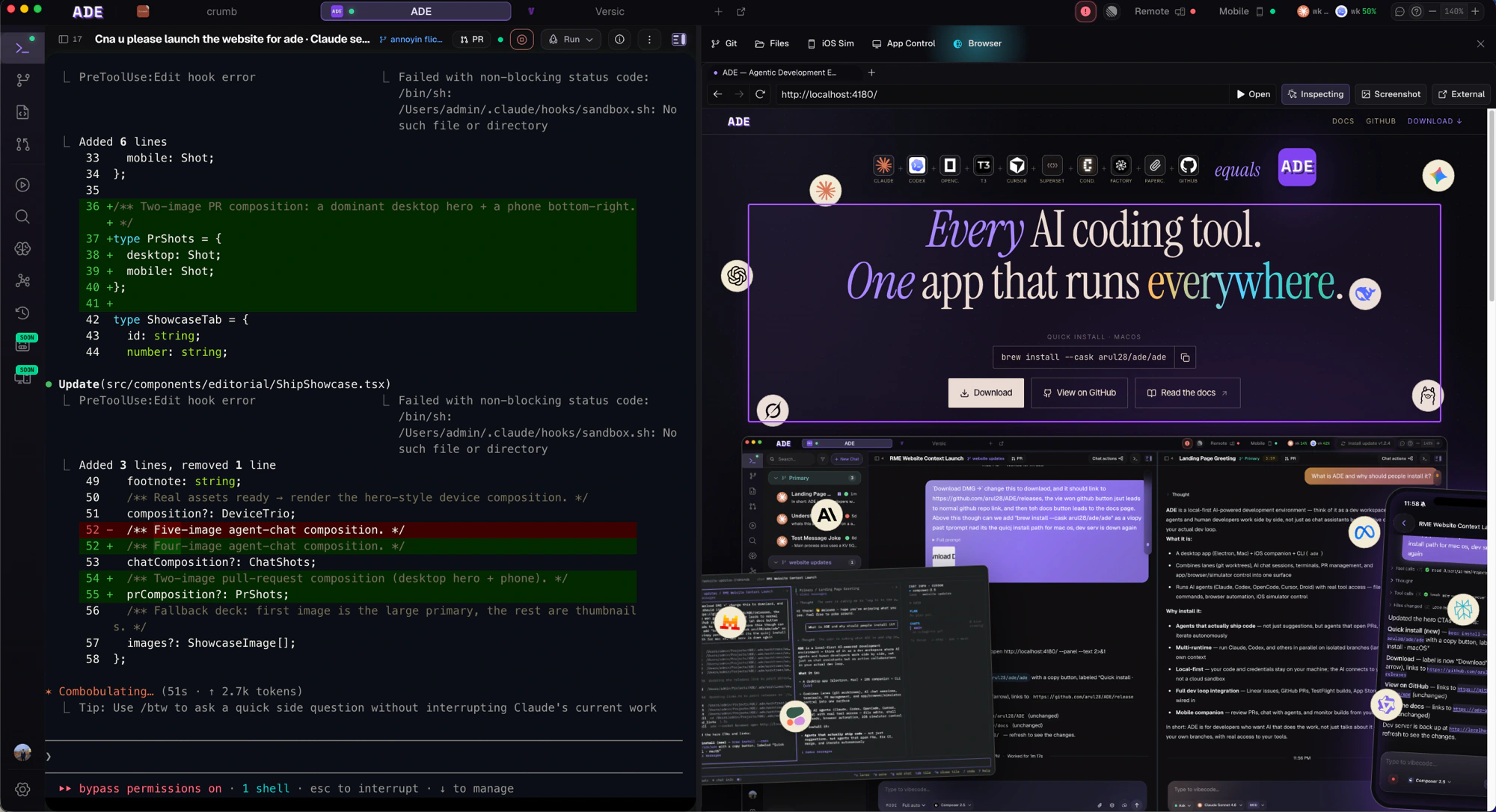Open the page in External browser

(1461, 94)
